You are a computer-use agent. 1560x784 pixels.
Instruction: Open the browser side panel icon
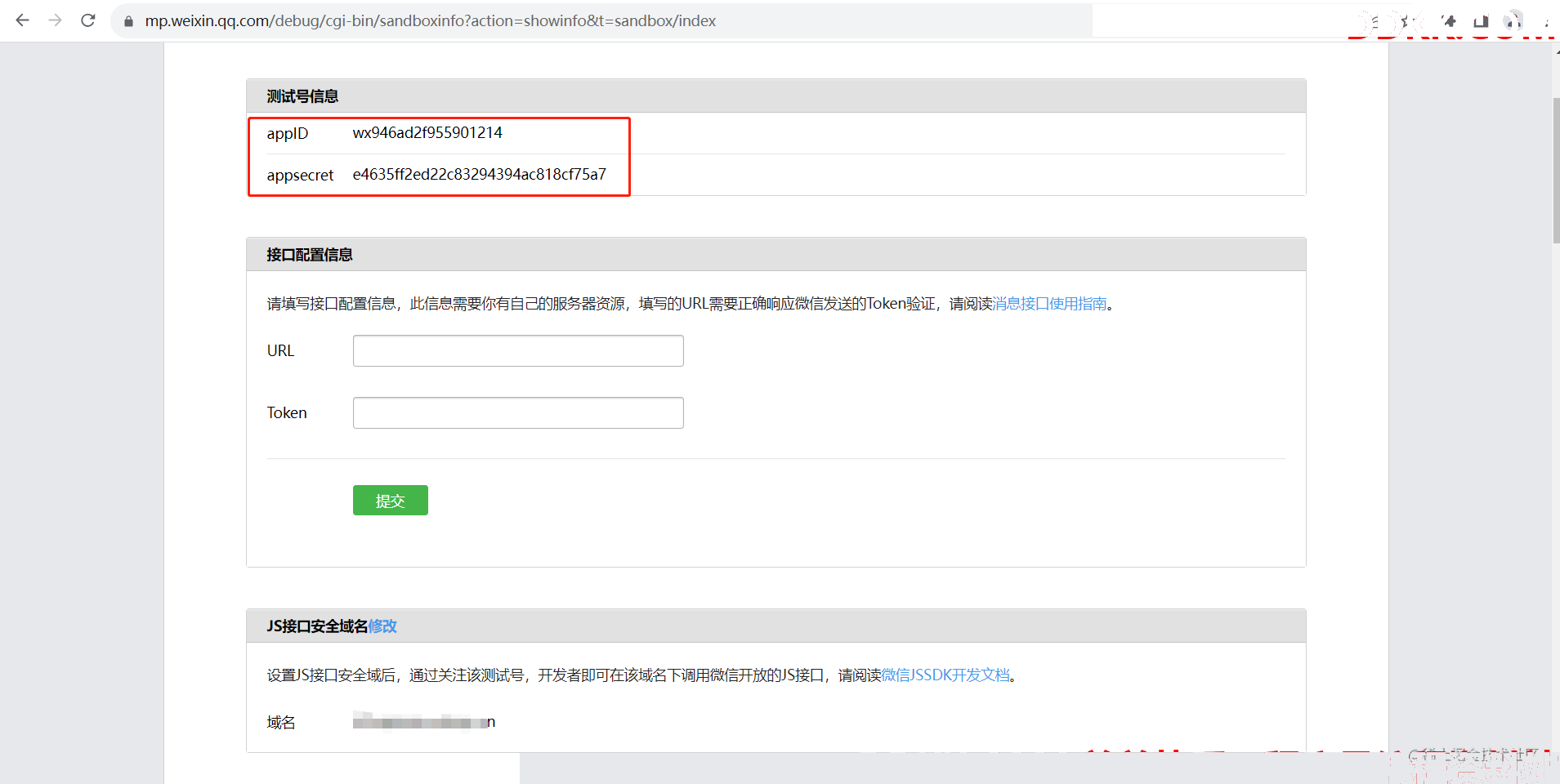[x=1481, y=21]
